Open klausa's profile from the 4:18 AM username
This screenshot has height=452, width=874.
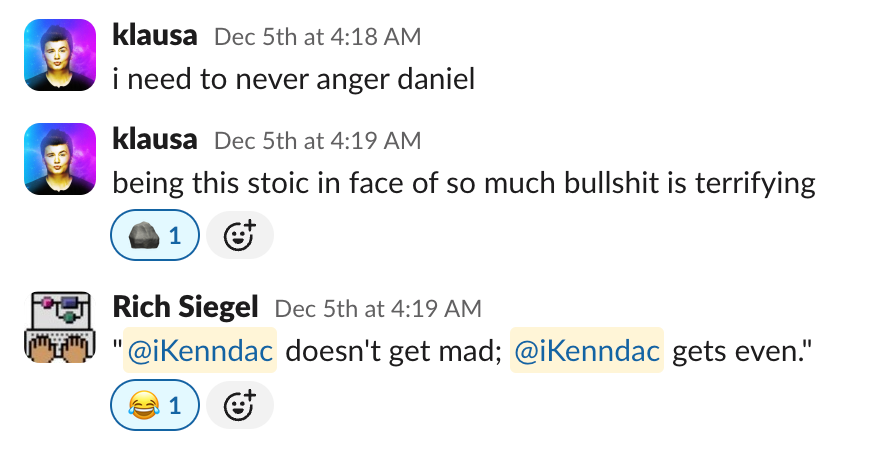pos(154,36)
